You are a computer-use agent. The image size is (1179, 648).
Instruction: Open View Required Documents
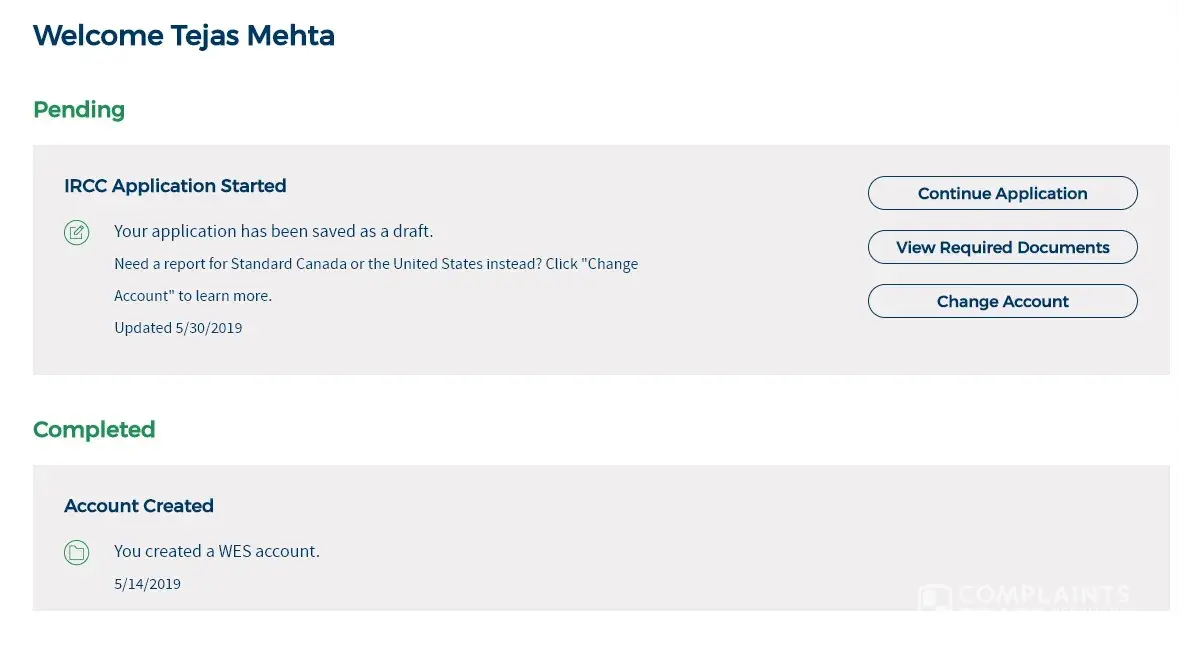pyautogui.click(x=1002, y=248)
